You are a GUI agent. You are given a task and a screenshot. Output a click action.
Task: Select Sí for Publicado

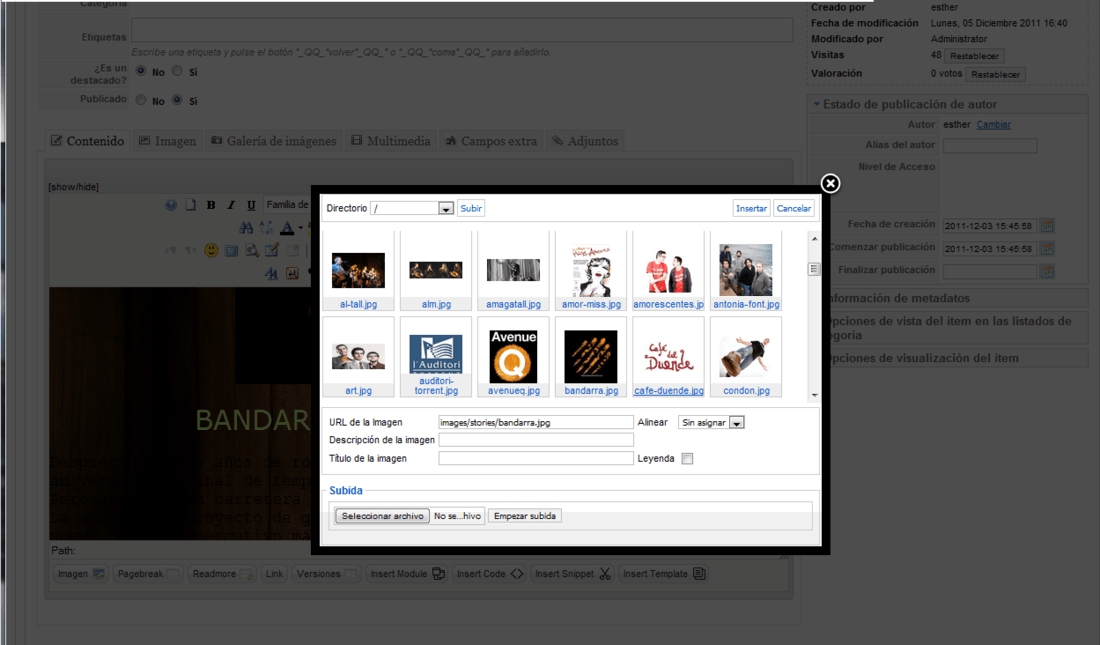(x=177, y=100)
